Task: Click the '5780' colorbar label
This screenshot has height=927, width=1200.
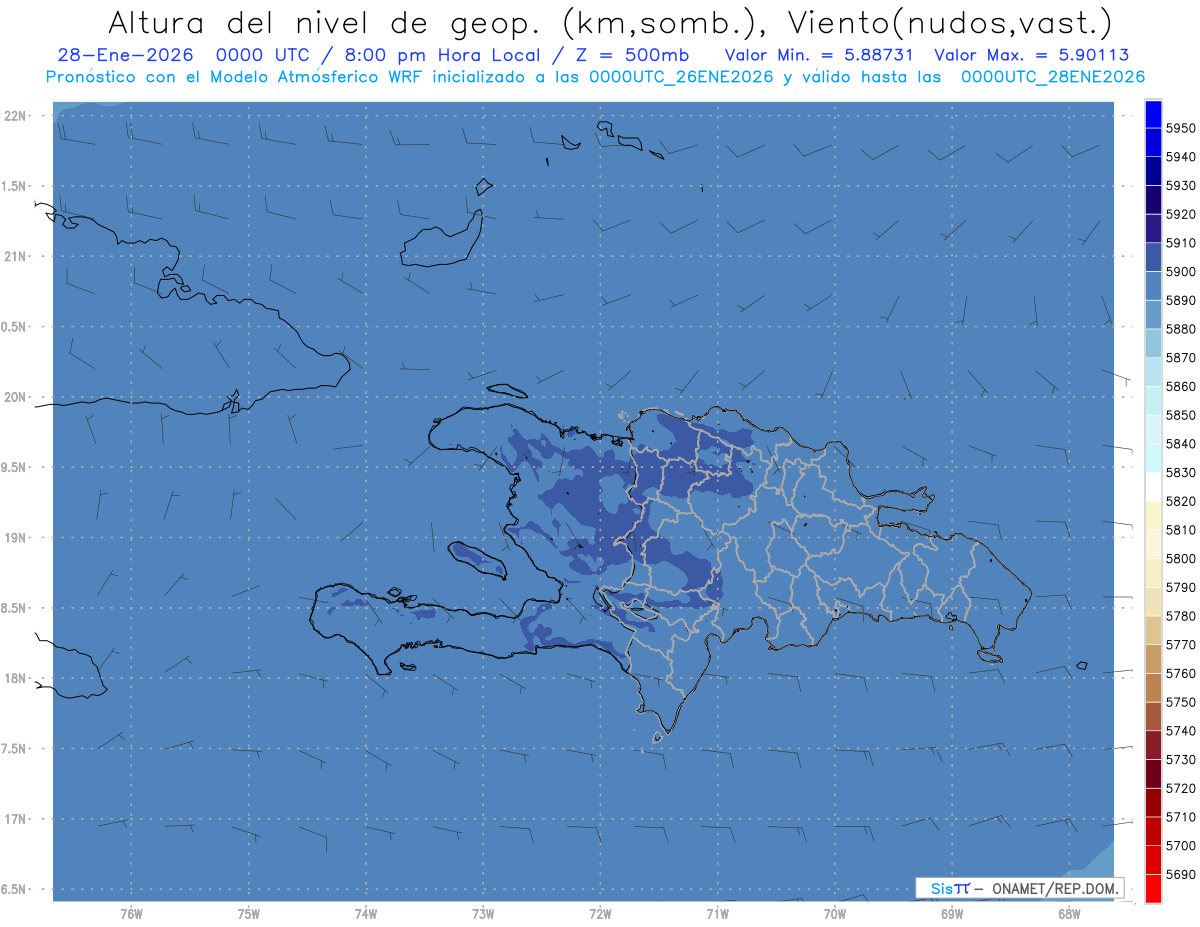Action: (x=1180, y=616)
